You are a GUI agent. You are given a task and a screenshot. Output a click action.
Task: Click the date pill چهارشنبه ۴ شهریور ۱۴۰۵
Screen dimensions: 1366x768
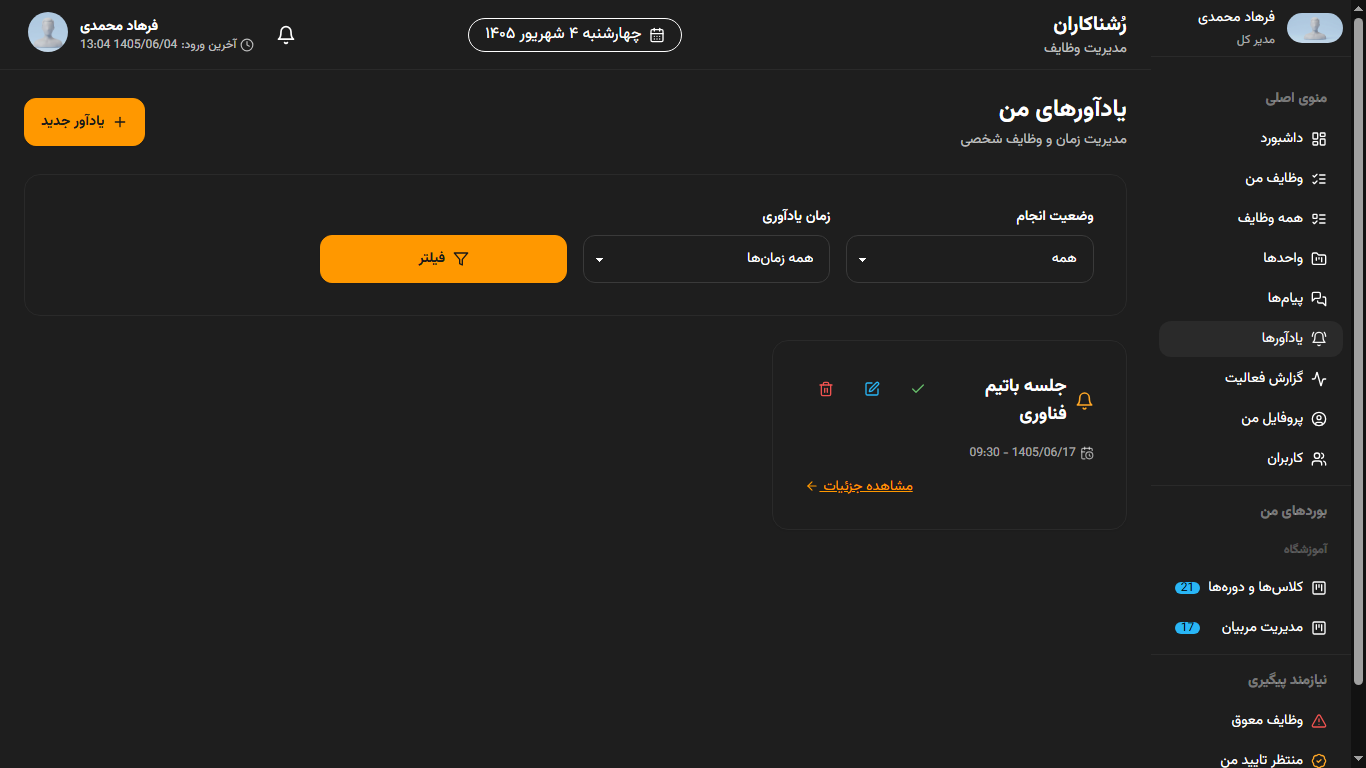pos(575,35)
